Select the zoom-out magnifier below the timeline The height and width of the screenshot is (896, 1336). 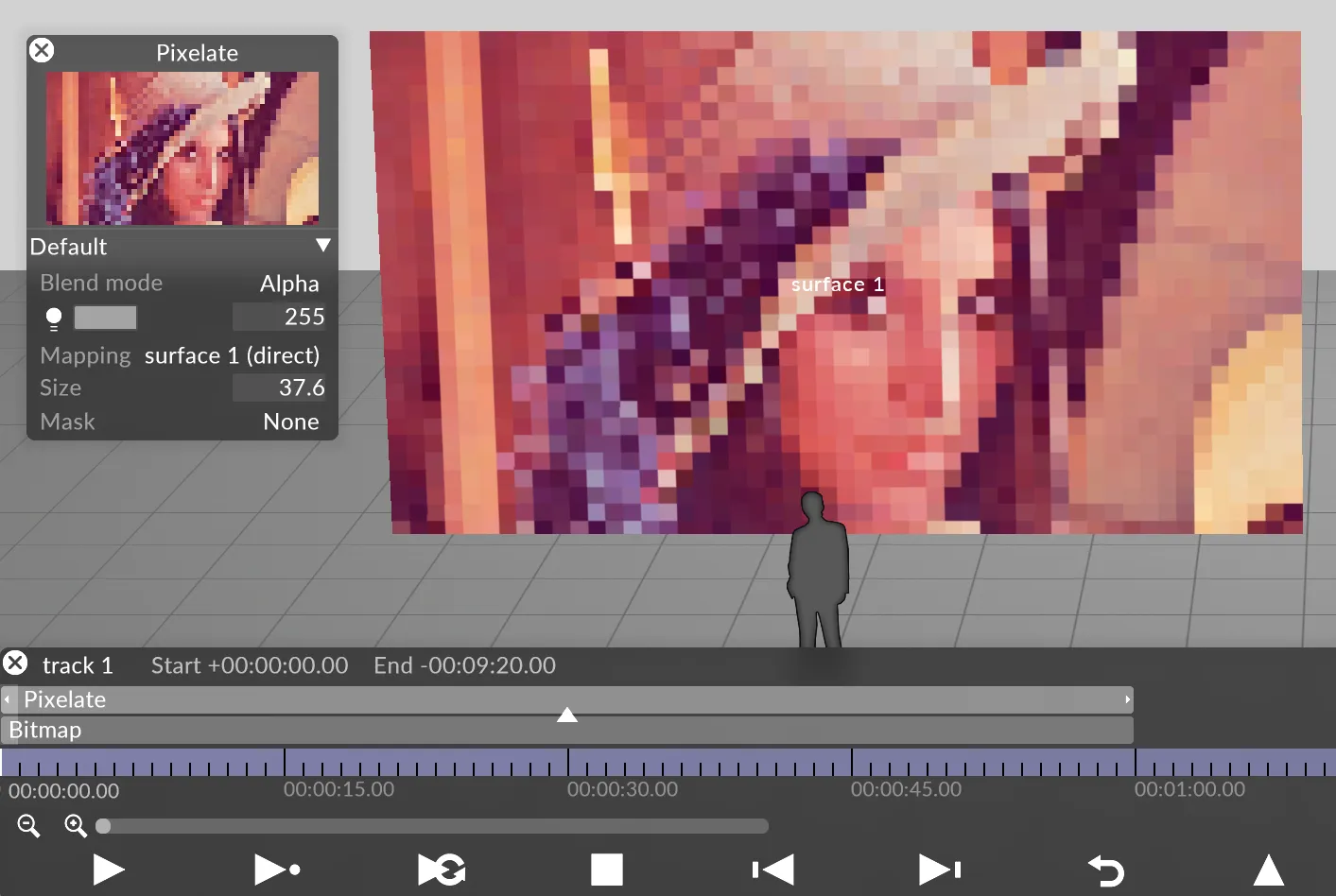point(28,825)
